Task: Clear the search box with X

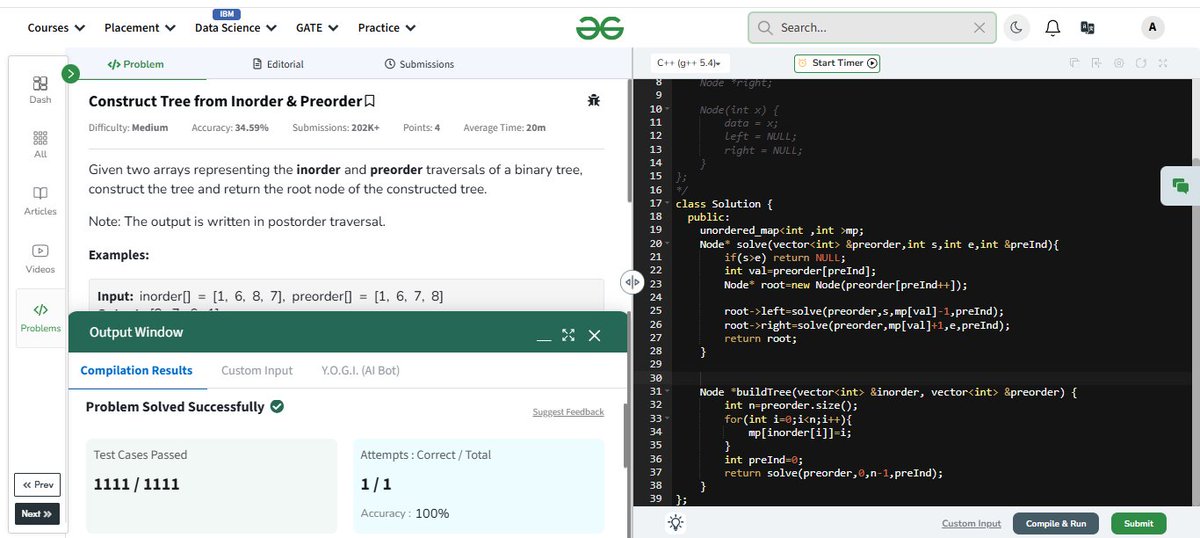Action: pyautogui.click(x=979, y=28)
